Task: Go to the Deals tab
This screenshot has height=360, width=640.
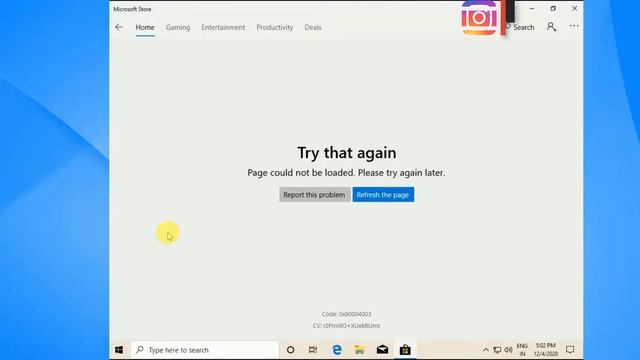Action: pyautogui.click(x=313, y=27)
